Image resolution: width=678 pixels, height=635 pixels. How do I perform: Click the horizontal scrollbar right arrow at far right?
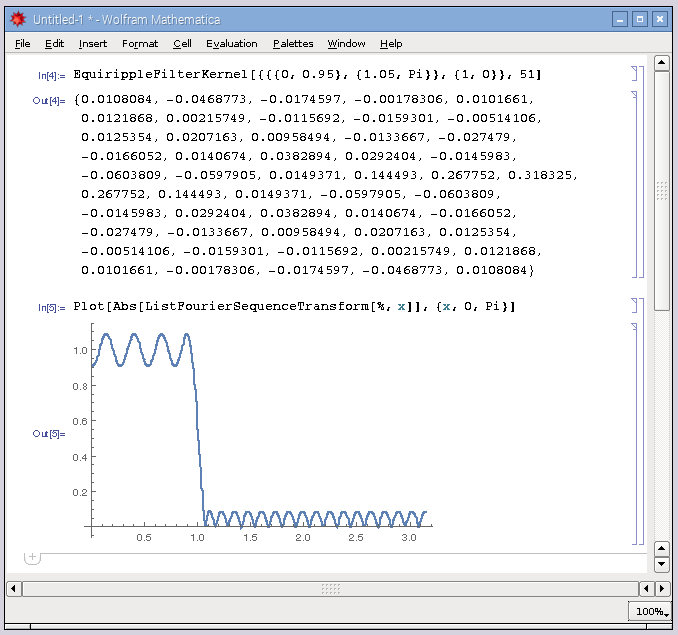(x=662, y=588)
